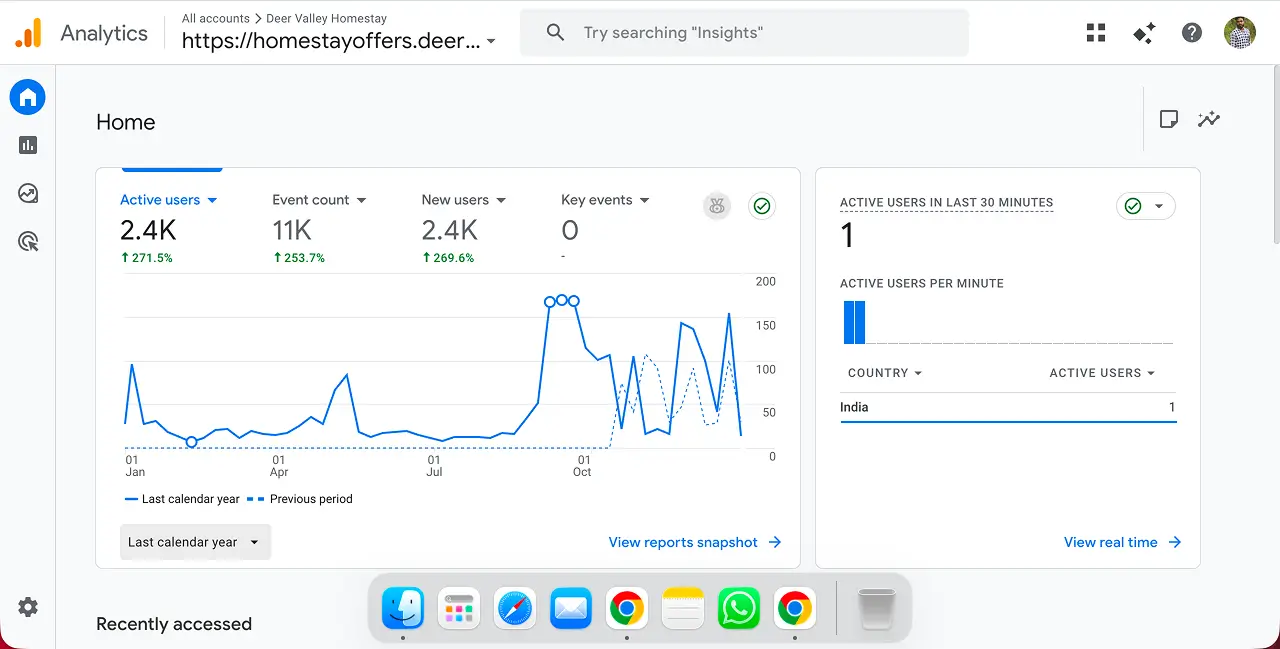Click the search bar to search Insights

[x=744, y=32]
